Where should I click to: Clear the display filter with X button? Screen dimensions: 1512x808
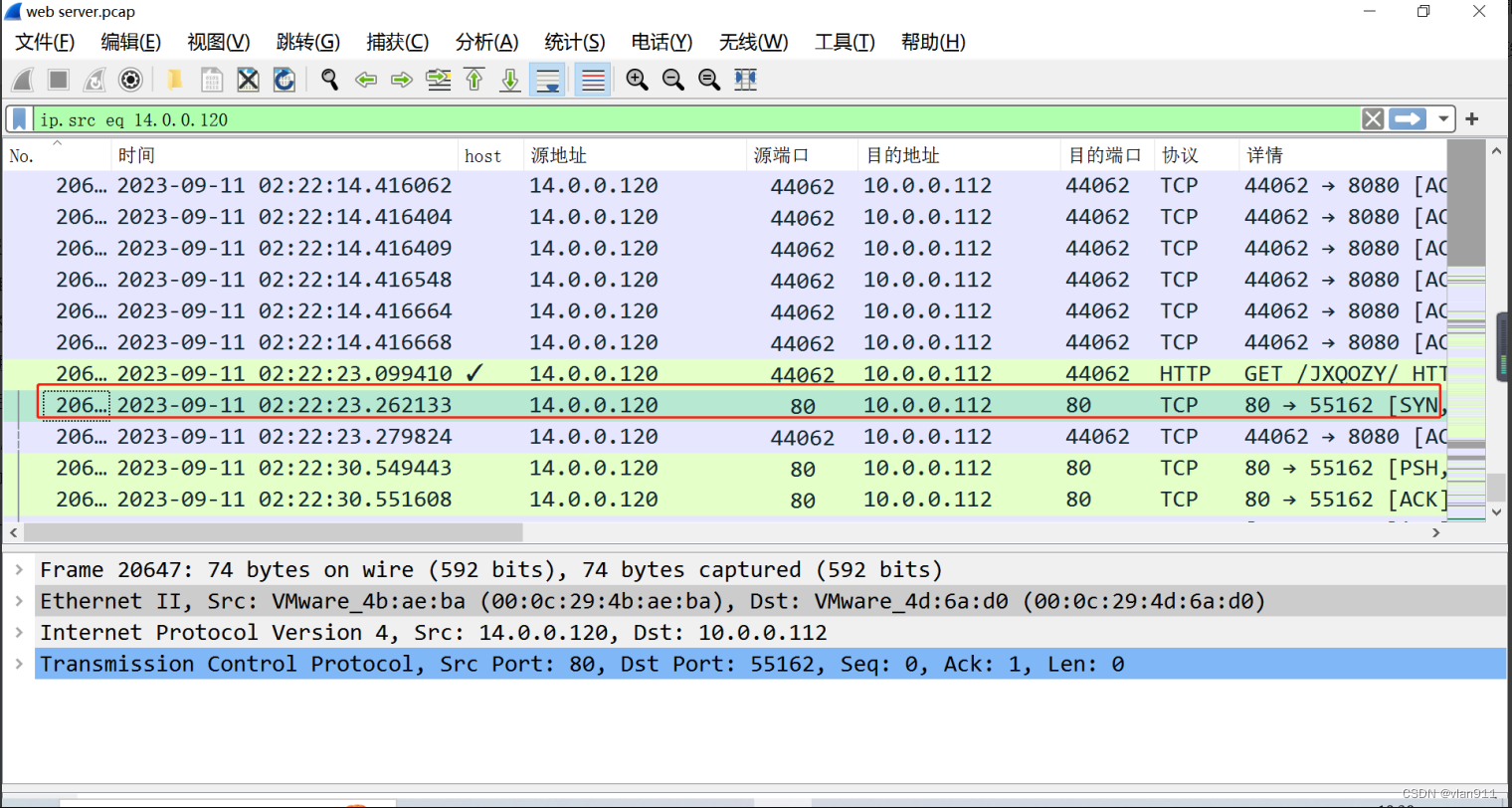coord(1373,119)
